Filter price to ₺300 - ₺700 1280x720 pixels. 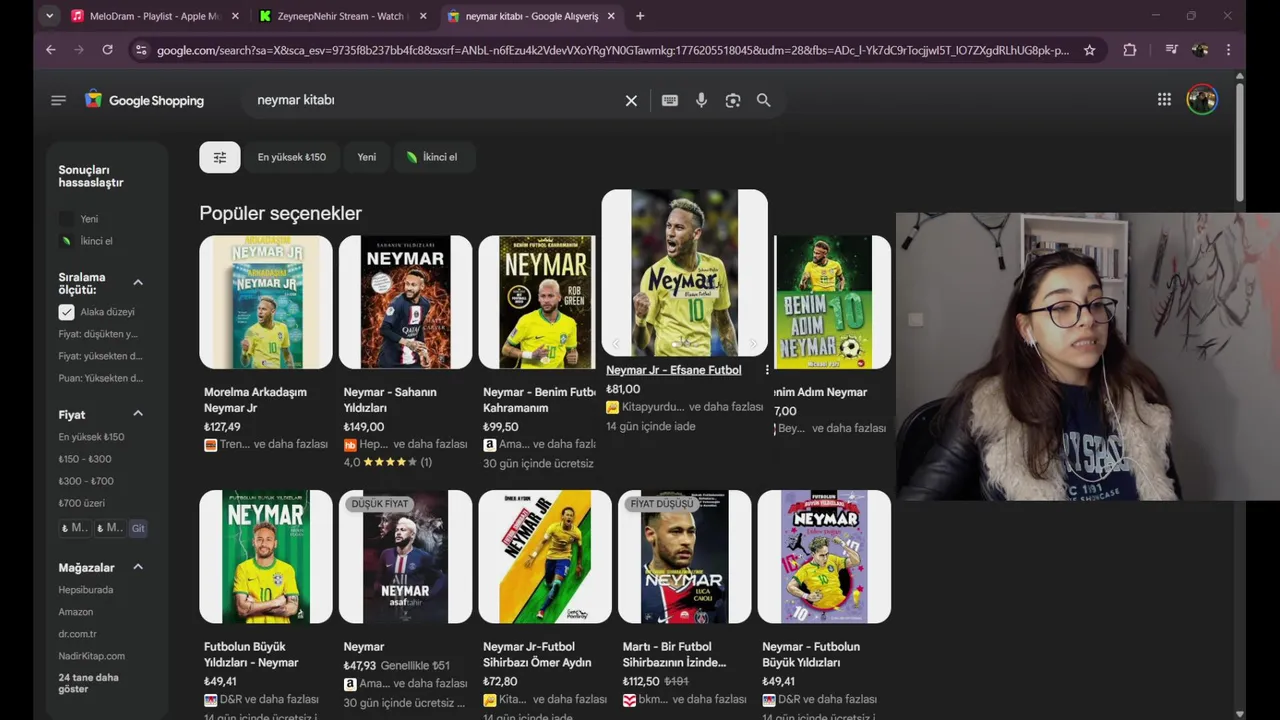pyautogui.click(x=86, y=481)
